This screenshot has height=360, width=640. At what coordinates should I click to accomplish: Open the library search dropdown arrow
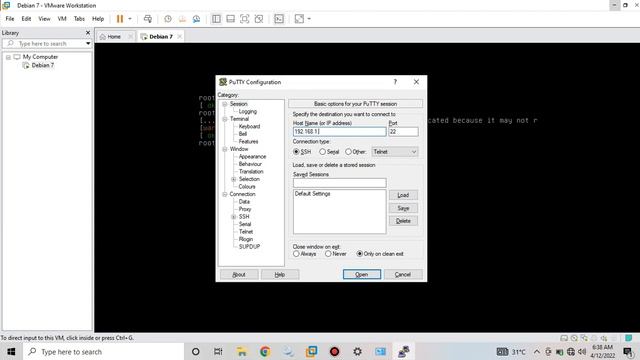[x=88, y=43]
